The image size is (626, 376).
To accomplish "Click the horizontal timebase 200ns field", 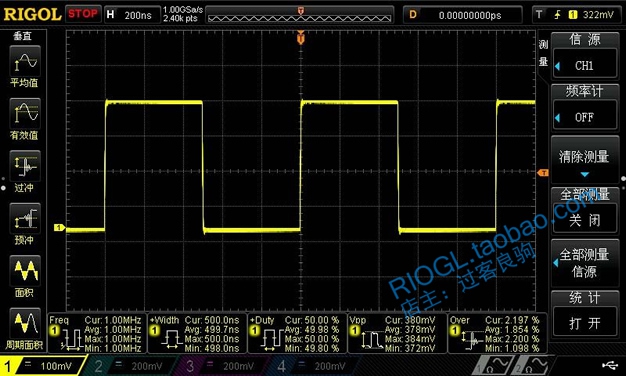I will (x=132, y=15).
